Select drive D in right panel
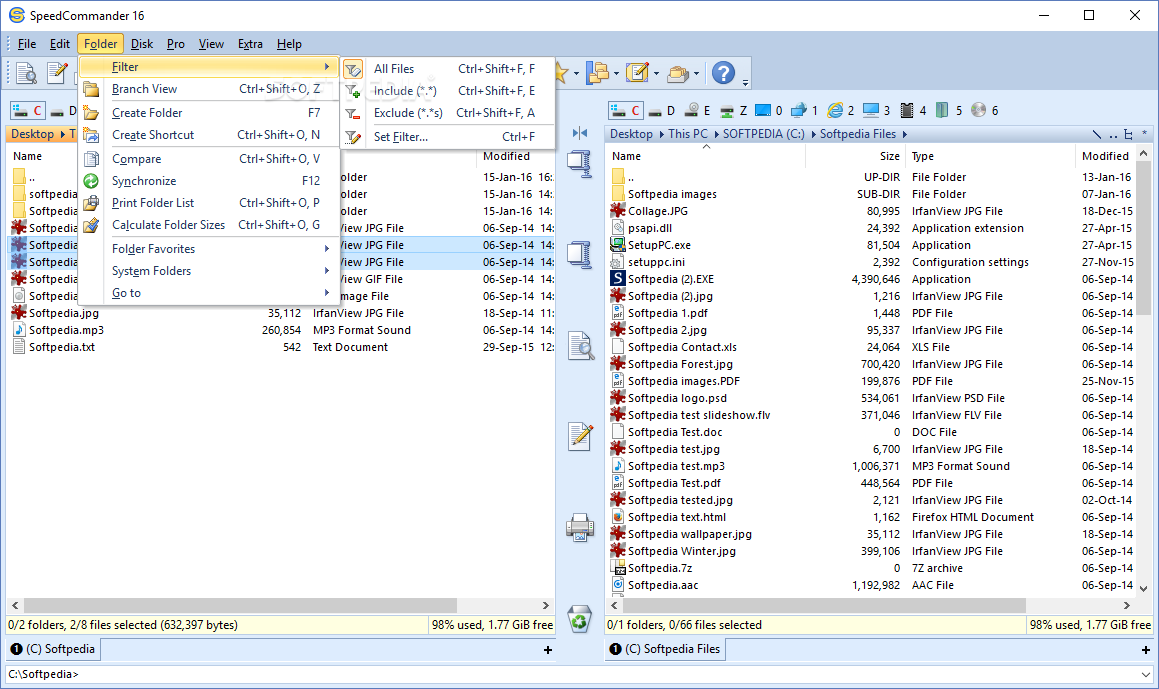 coord(662,111)
